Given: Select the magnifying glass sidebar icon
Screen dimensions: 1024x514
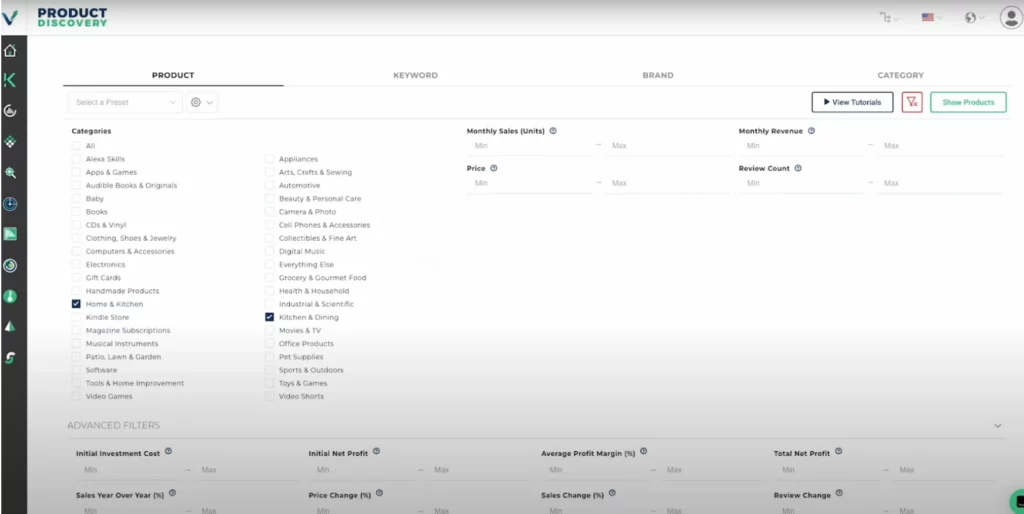Looking at the screenshot, I should (10, 173).
